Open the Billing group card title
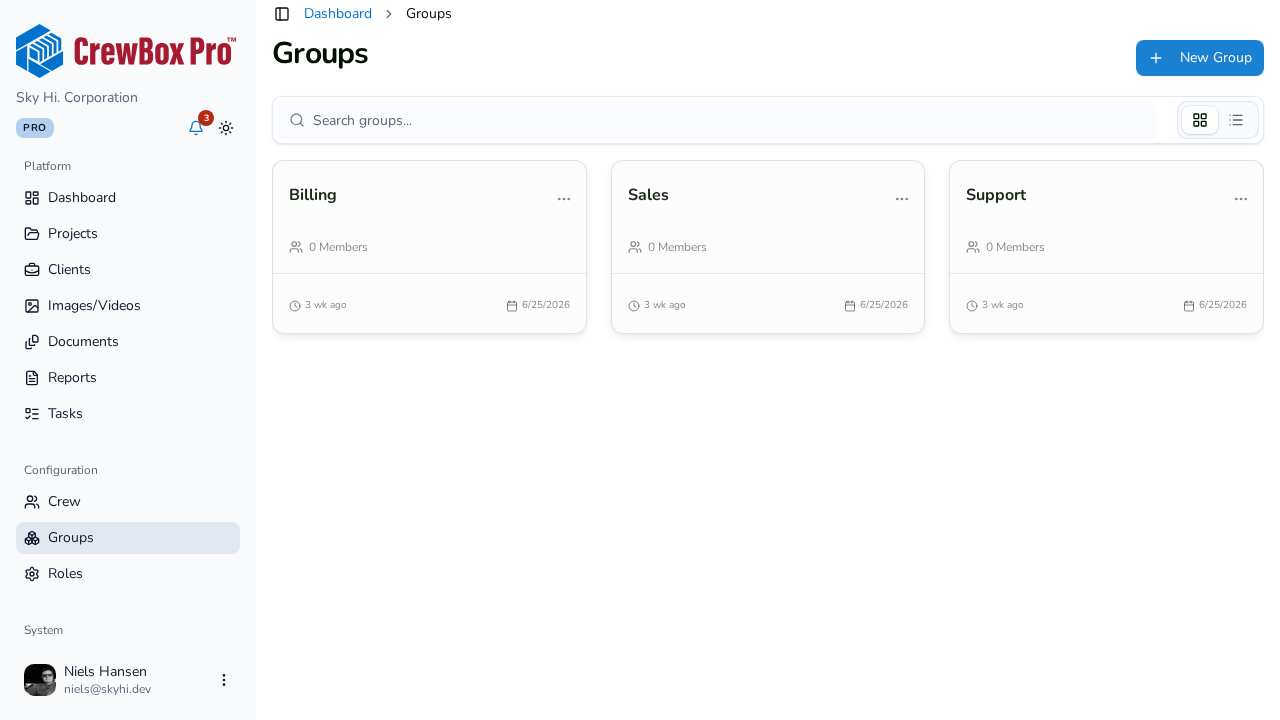 point(313,195)
